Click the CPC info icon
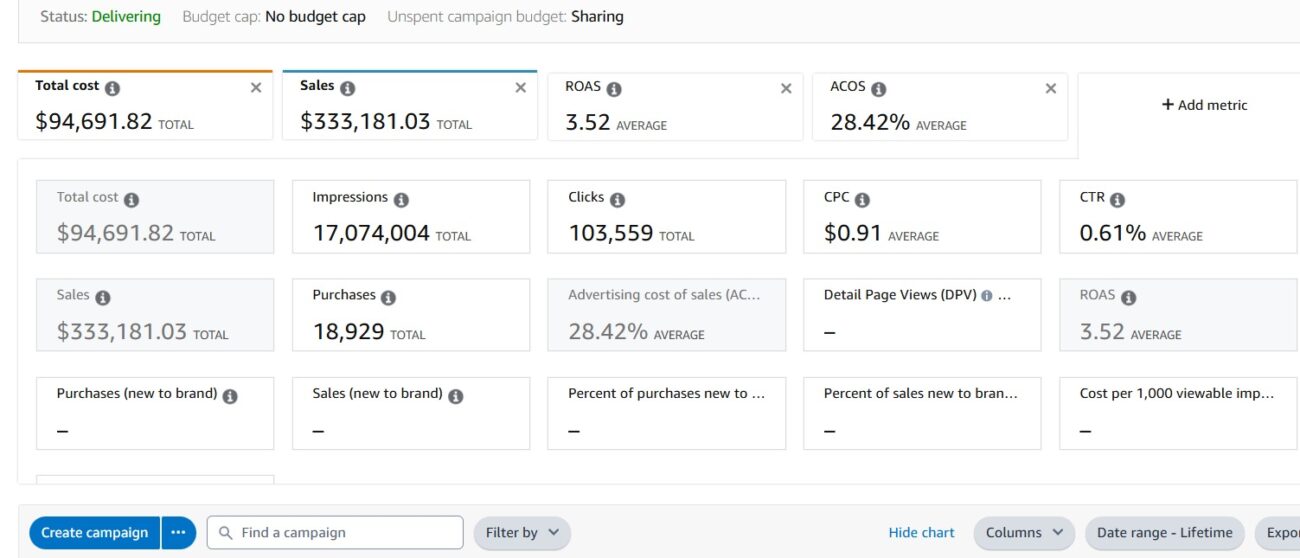The image size is (1300, 558). click(x=862, y=200)
